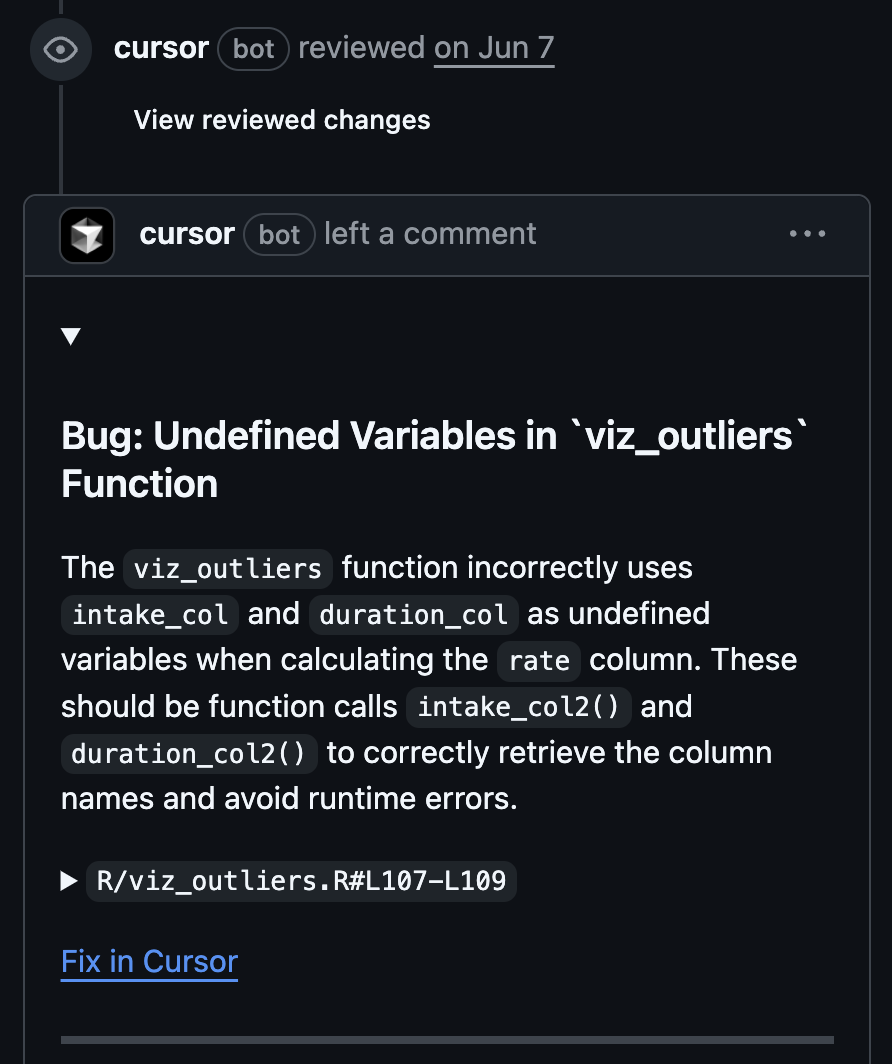Click the cursor username in comment header

point(187,234)
